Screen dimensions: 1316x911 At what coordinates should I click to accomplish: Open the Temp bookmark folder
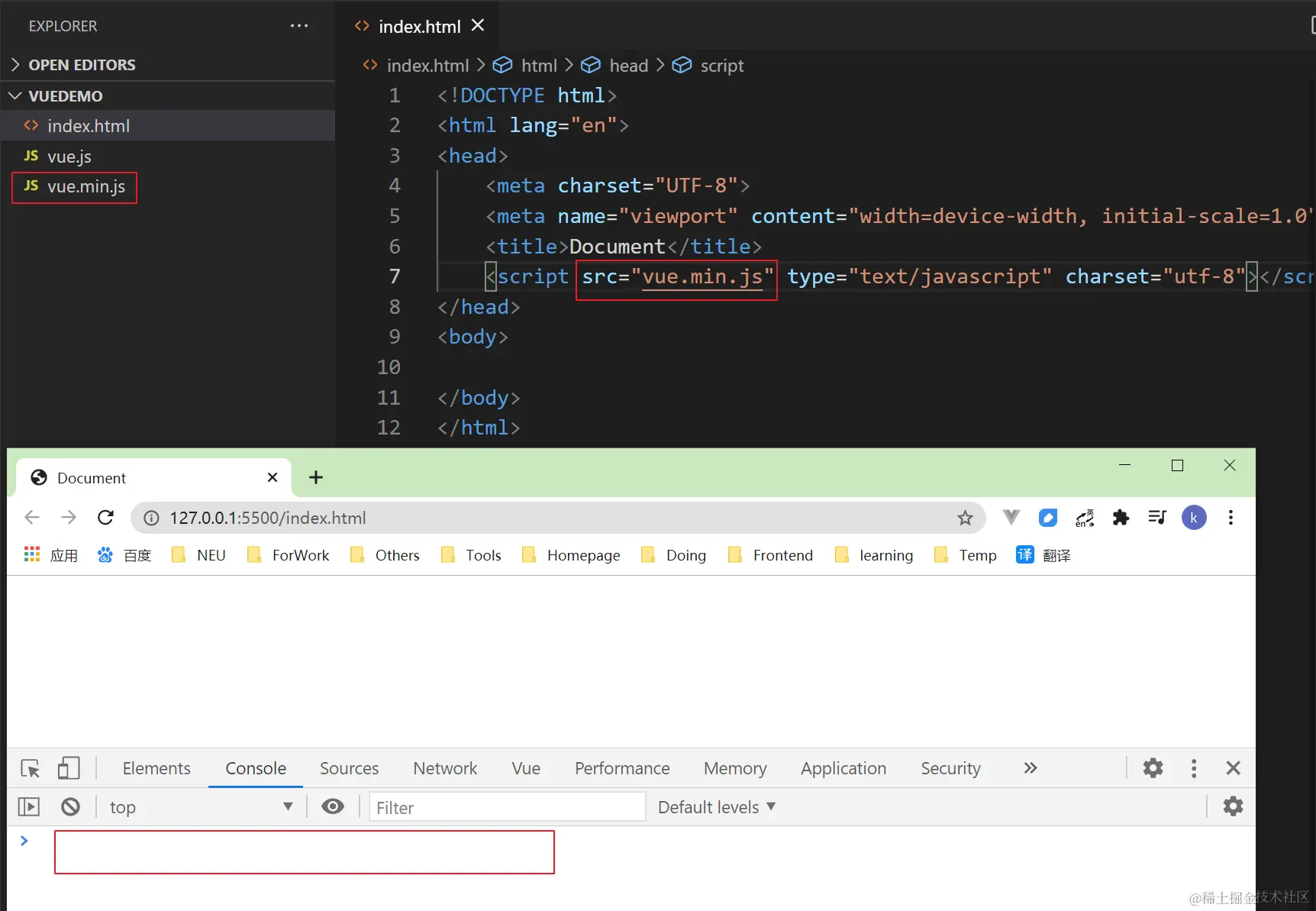pos(965,555)
